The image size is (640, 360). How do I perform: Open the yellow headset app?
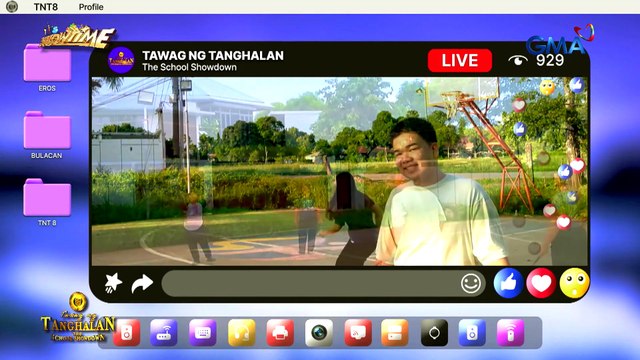pyautogui.click(x=242, y=333)
